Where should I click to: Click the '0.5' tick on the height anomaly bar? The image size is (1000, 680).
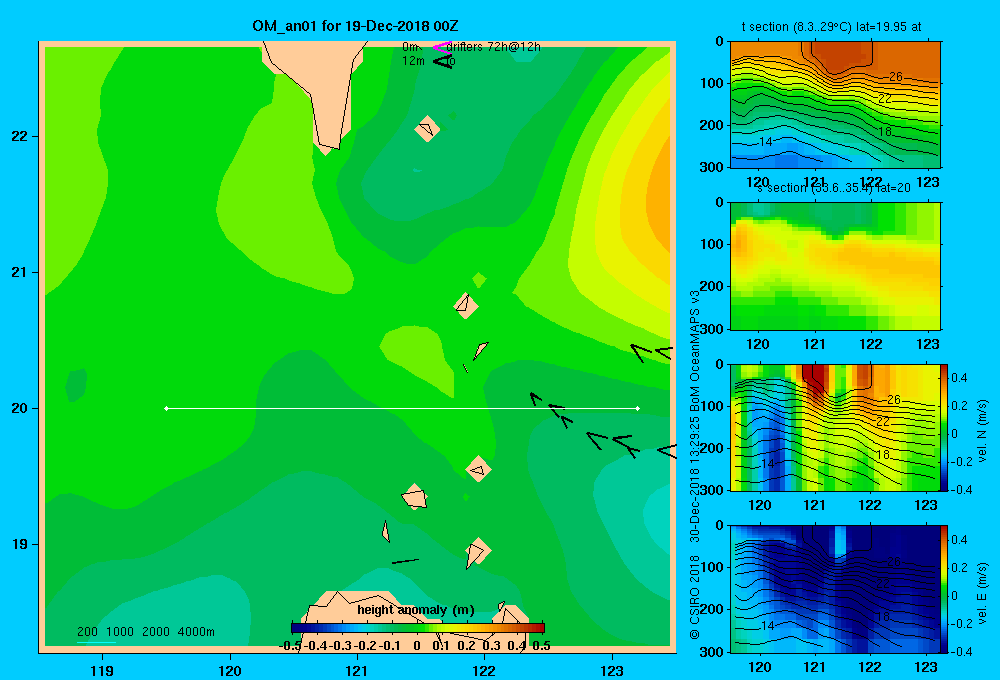tap(541, 646)
